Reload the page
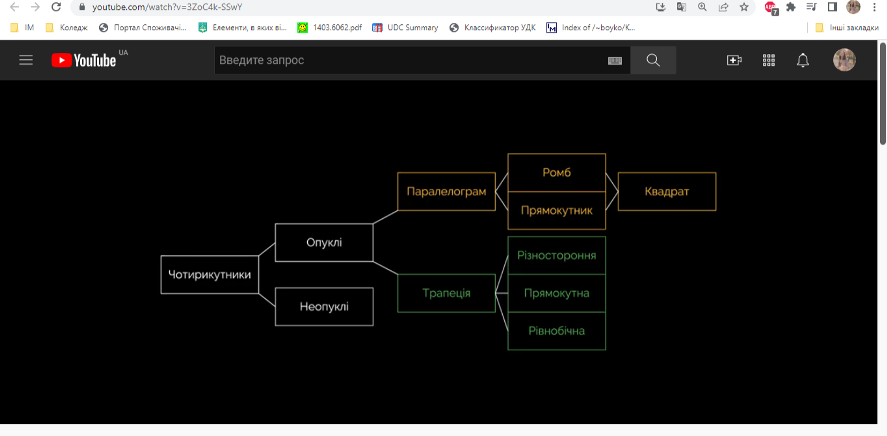Screen dimensions: 887x436 click(x=56, y=7)
